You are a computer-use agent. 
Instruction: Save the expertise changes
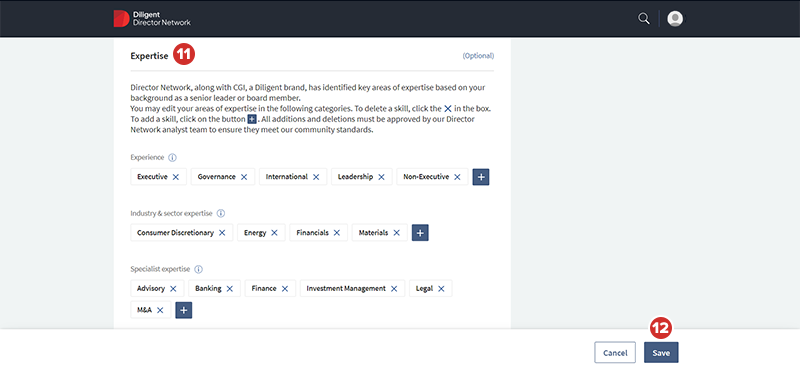(x=661, y=353)
